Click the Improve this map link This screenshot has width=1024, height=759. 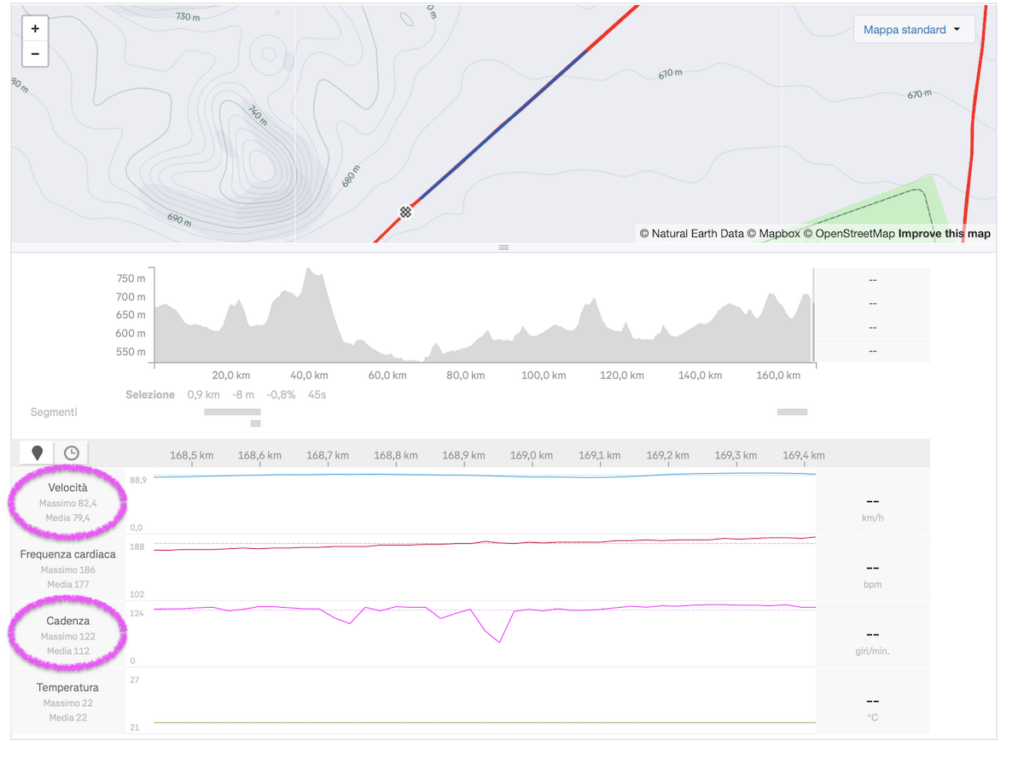(x=944, y=234)
